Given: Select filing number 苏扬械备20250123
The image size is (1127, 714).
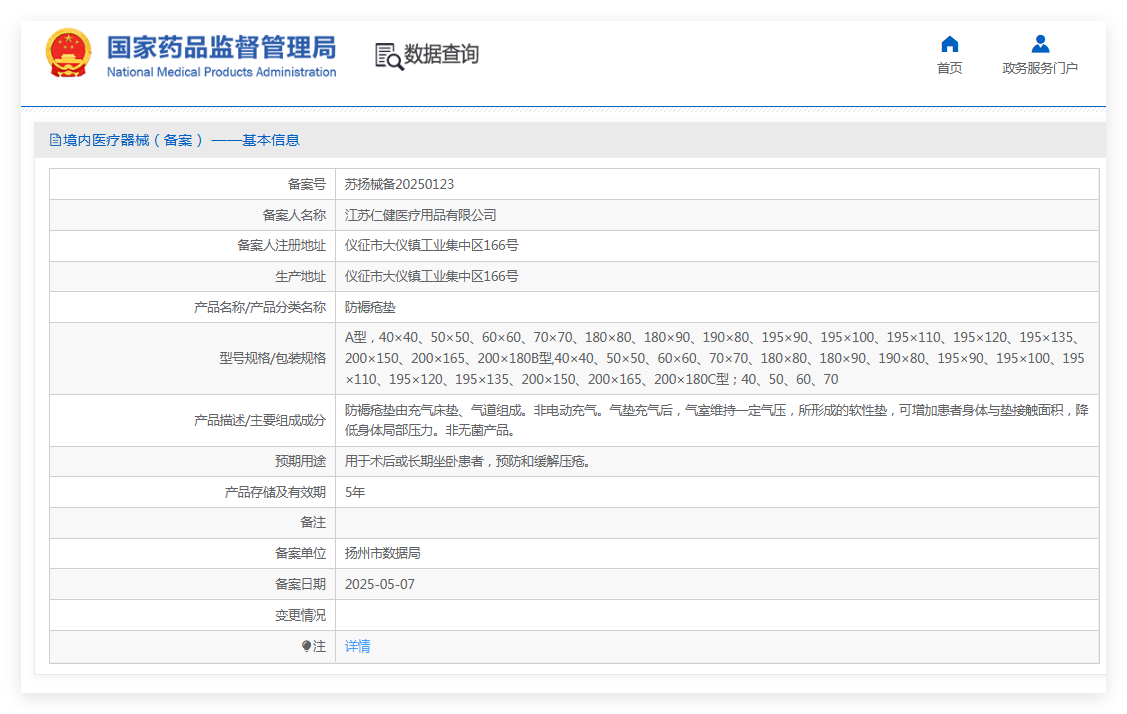Looking at the screenshot, I should coord(399,184).
